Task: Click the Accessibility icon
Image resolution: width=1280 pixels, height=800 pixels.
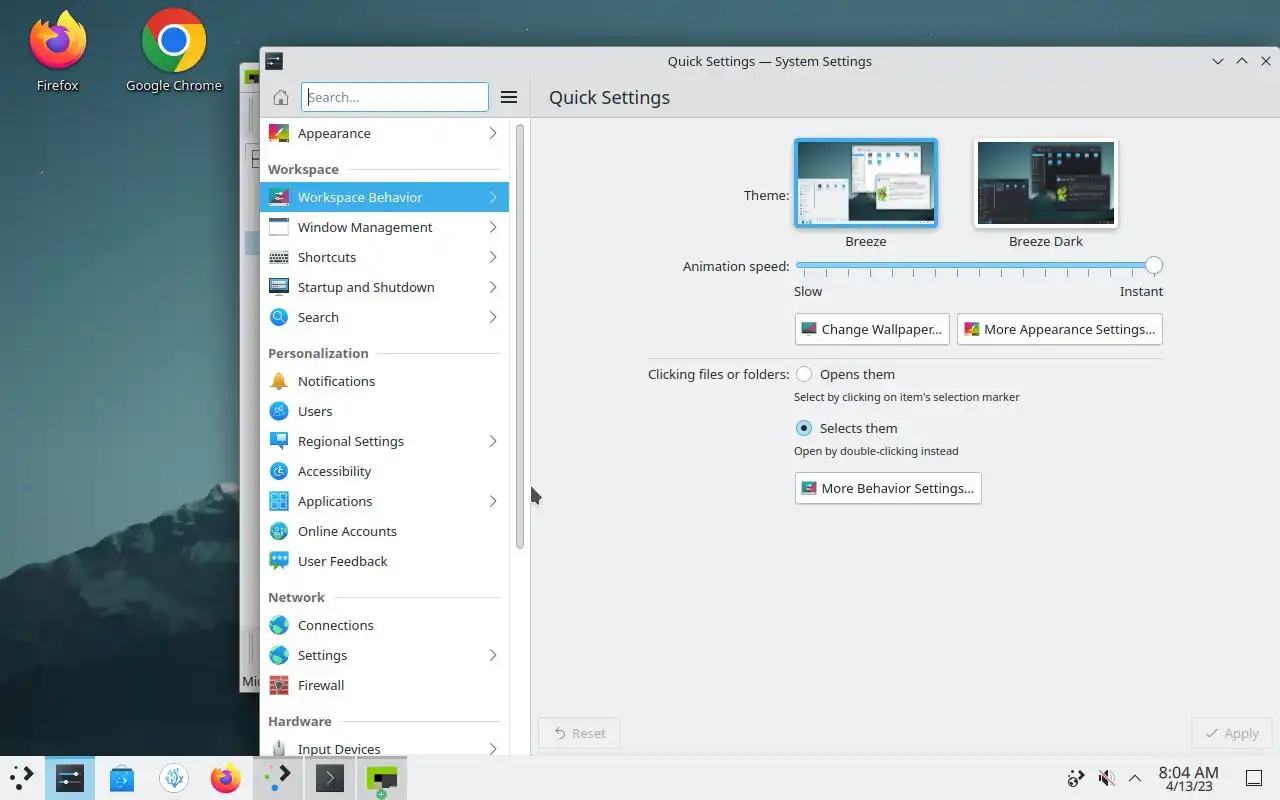Action: point(279,471)
